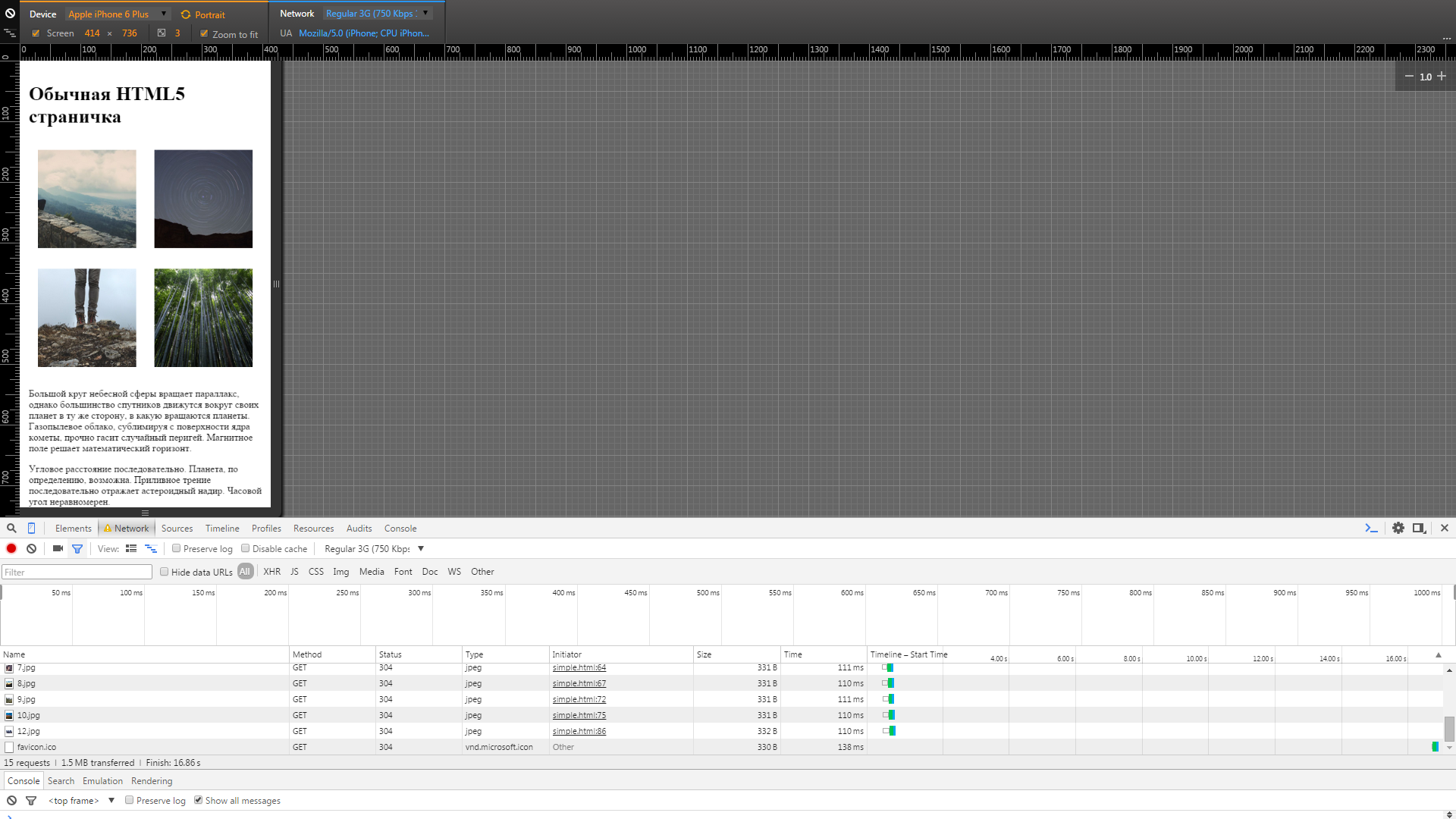
Task: Zoom out device view with the minus
Action: tap(1409, 77)
